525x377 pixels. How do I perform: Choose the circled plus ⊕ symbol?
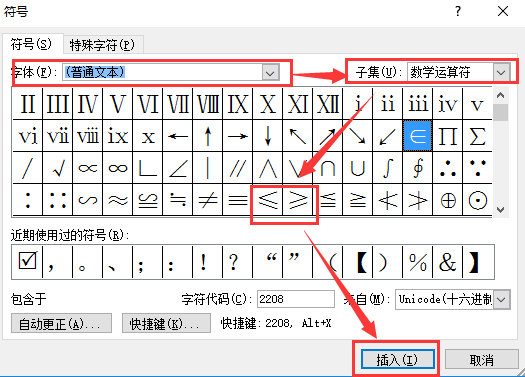[448, 200]
